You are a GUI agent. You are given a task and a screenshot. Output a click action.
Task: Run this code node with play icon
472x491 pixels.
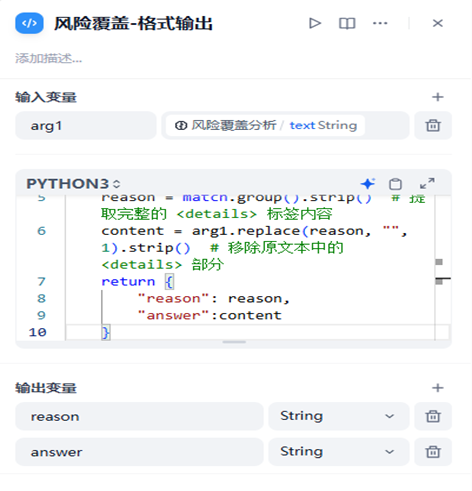tap(315, 23)
